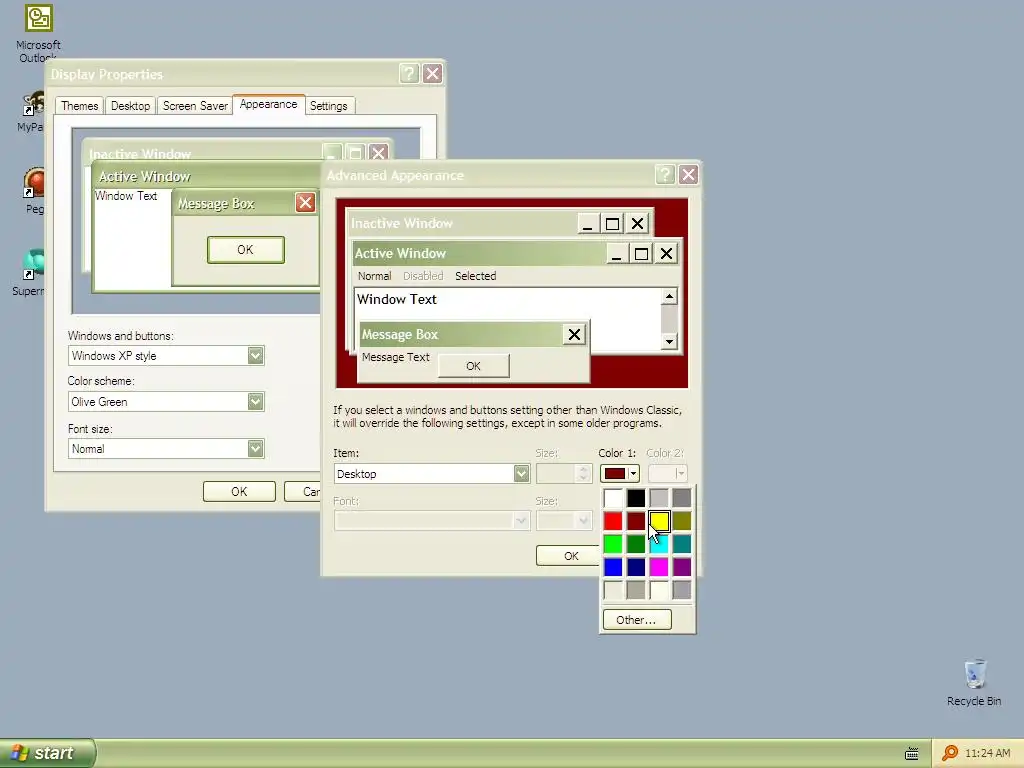Screen dimensions: 1024x768
Task: Select the olive color swatch
Action: (x=682, y=521)
